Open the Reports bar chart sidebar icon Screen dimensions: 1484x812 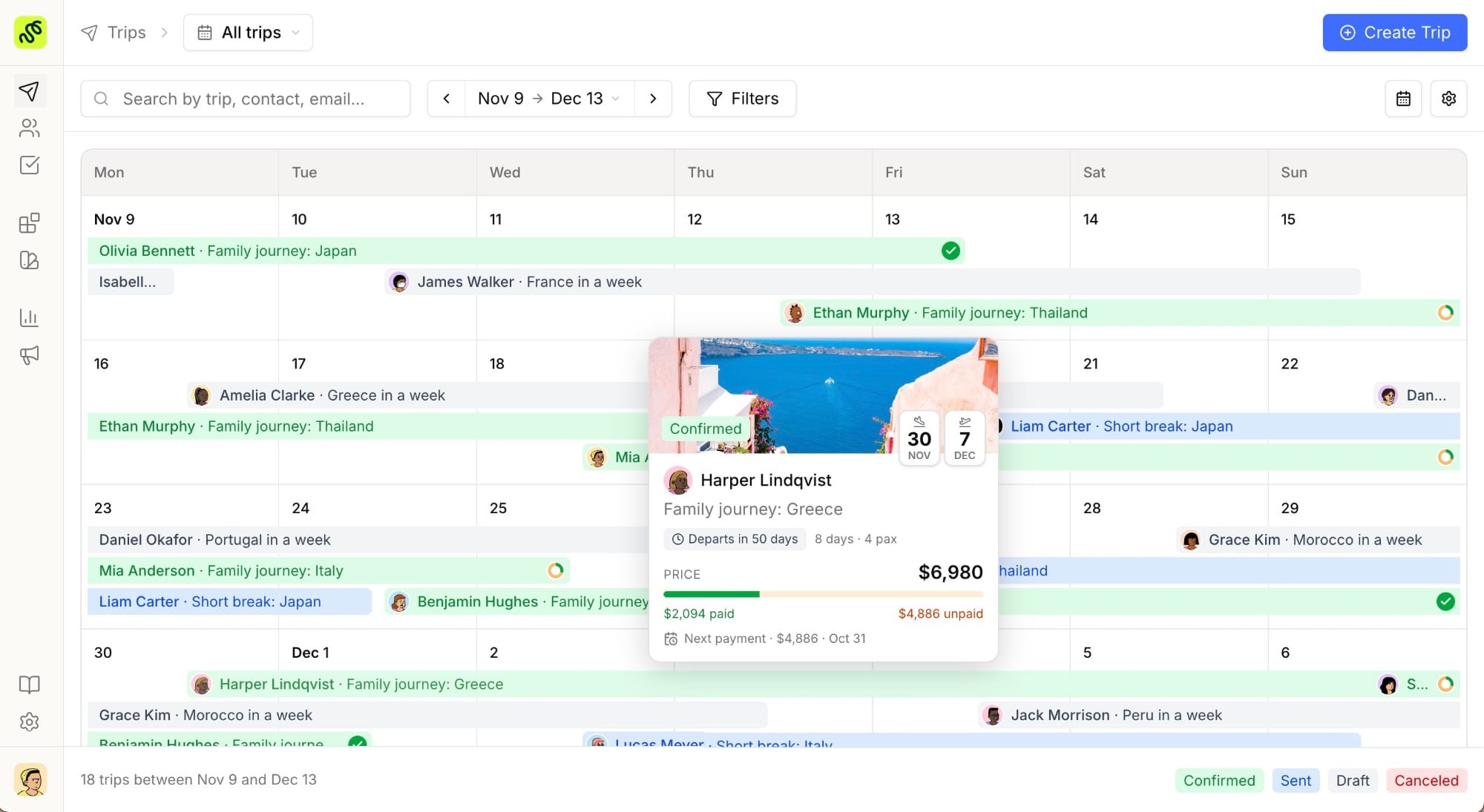point(29,318)
